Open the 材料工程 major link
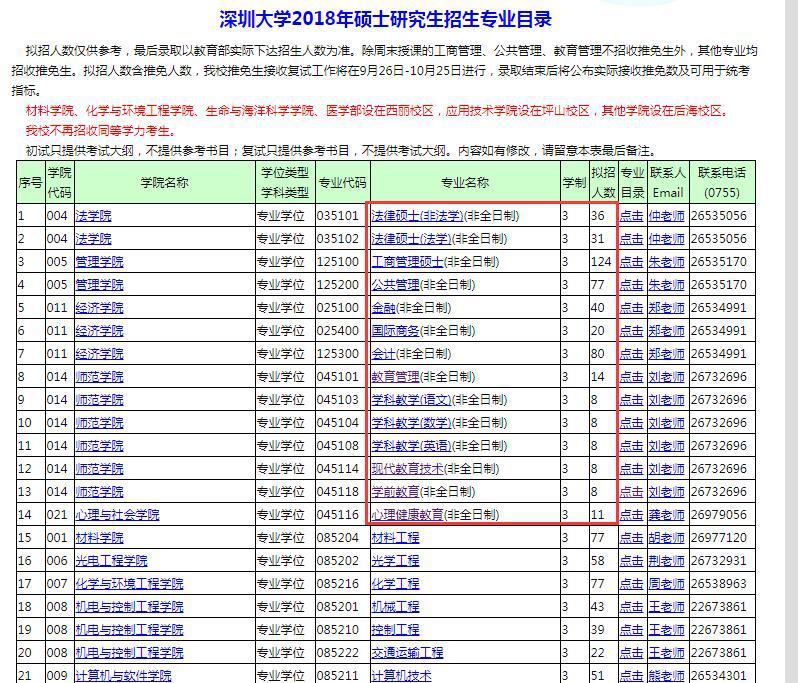The image size is (798, 683). [395, 537]
